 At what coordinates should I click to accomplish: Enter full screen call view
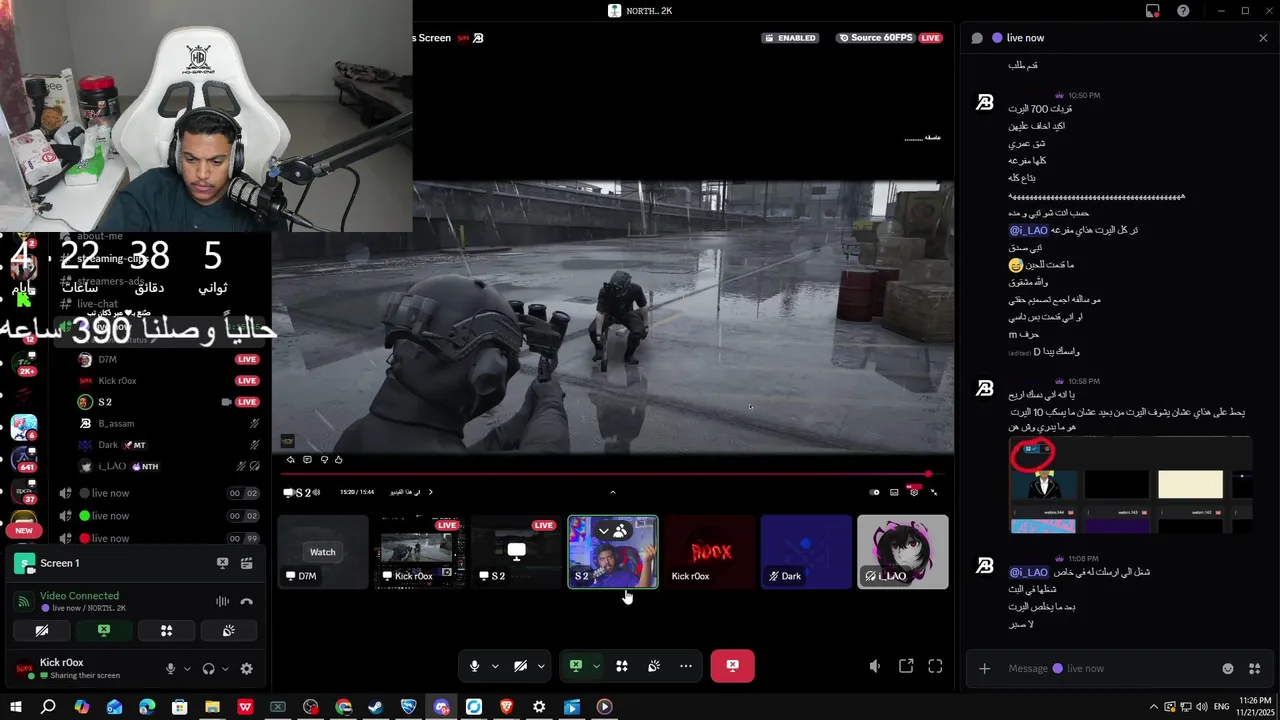[935, 666]
